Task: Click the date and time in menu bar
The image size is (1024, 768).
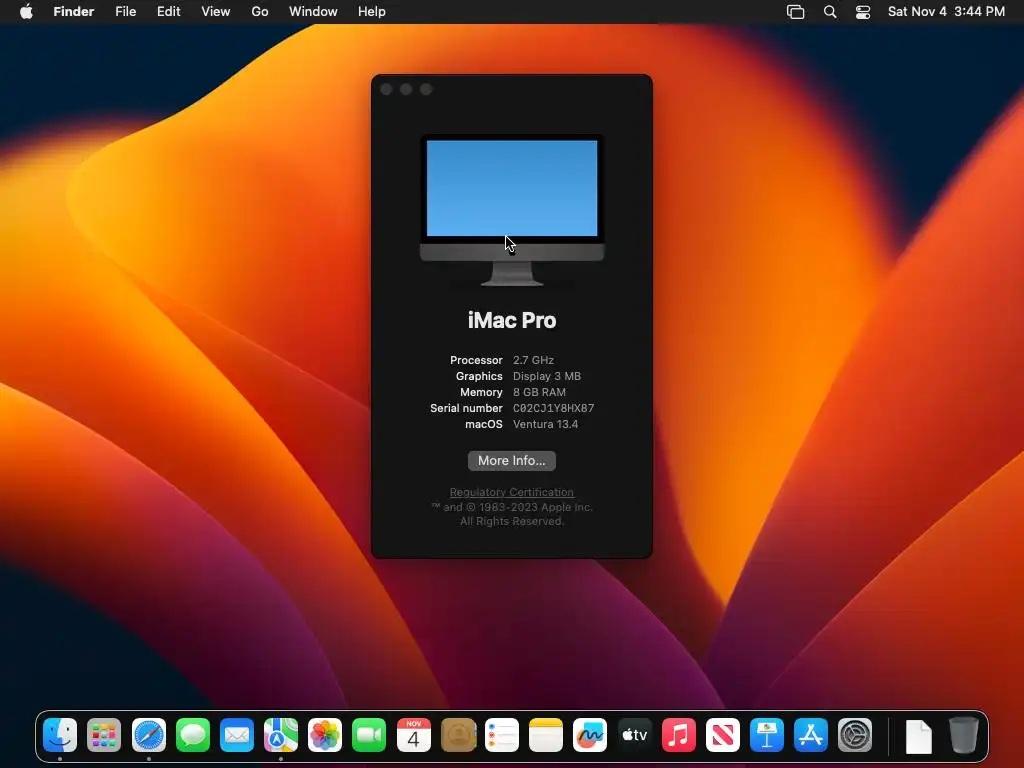Action: point(946,12)
